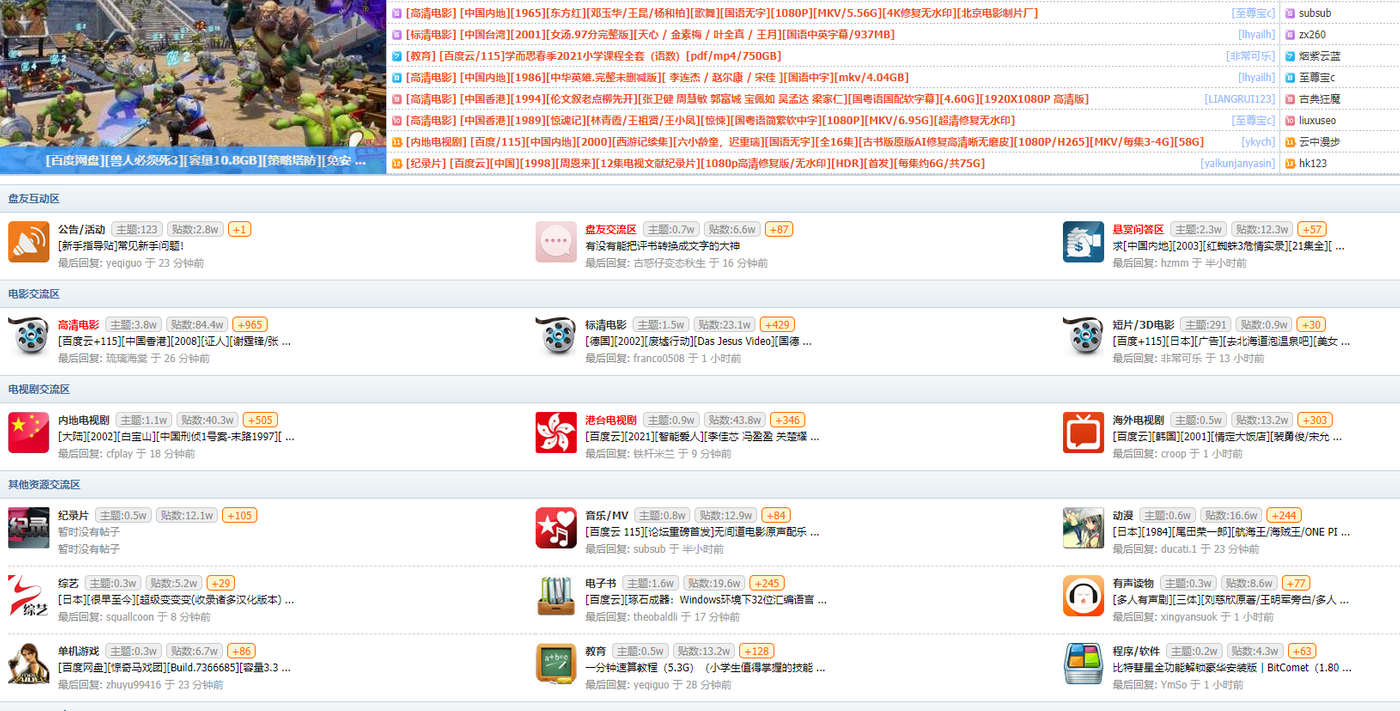
Task: Click the +505 new posts badge
Action: coord(260,420)
